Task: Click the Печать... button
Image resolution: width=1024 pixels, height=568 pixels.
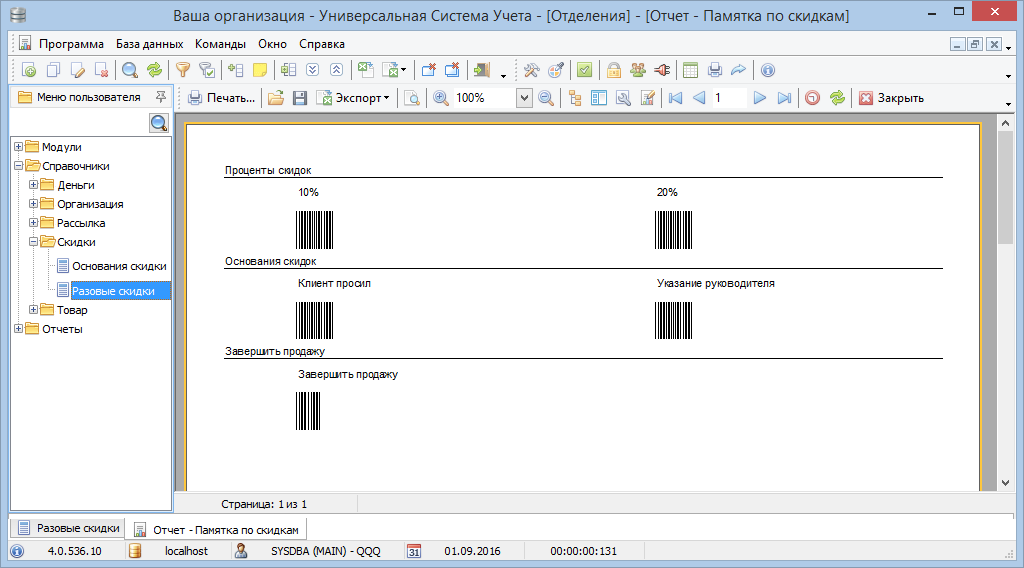Action: 222,98
